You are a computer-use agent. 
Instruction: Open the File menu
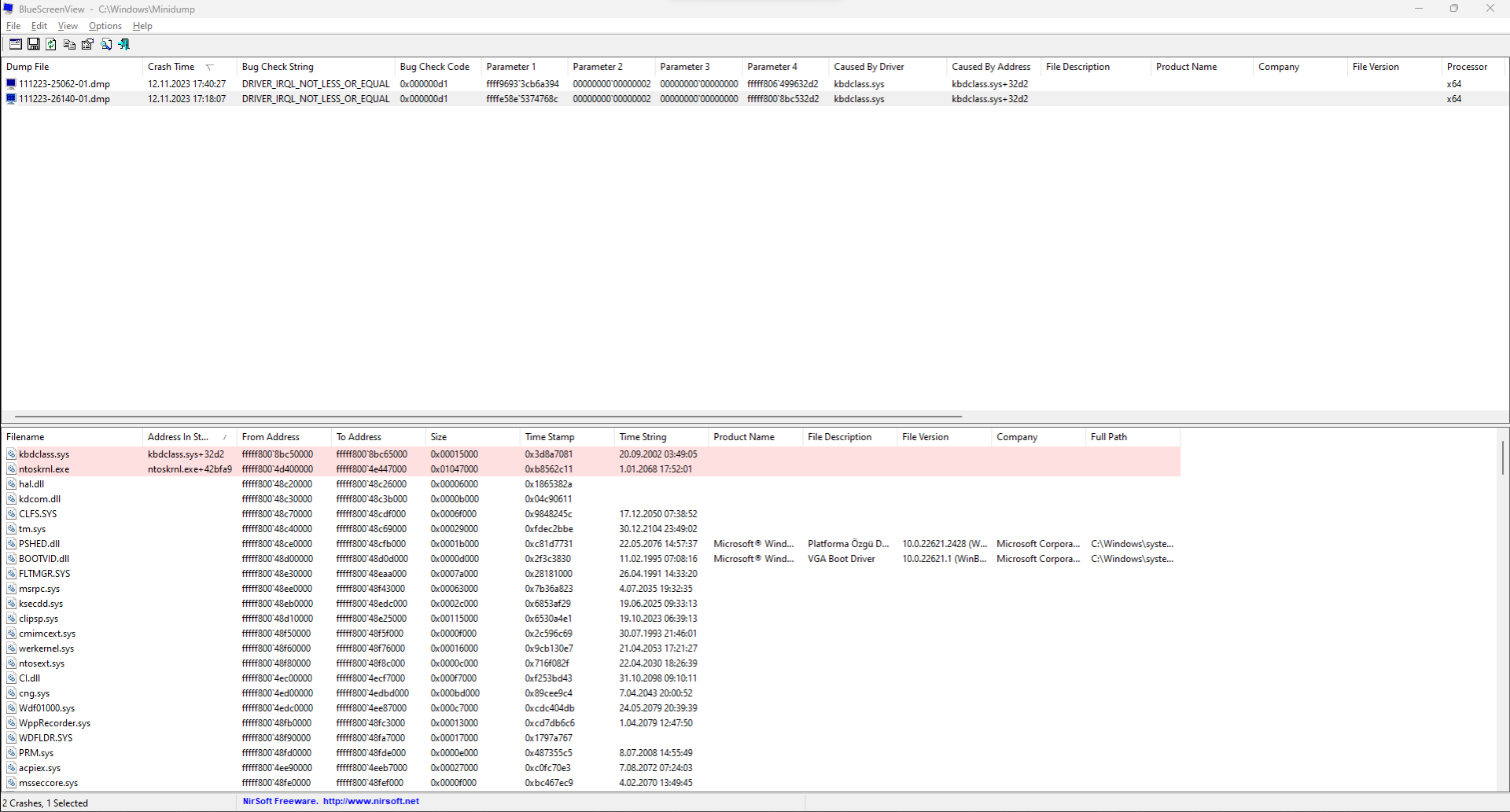tap(13, 26)
